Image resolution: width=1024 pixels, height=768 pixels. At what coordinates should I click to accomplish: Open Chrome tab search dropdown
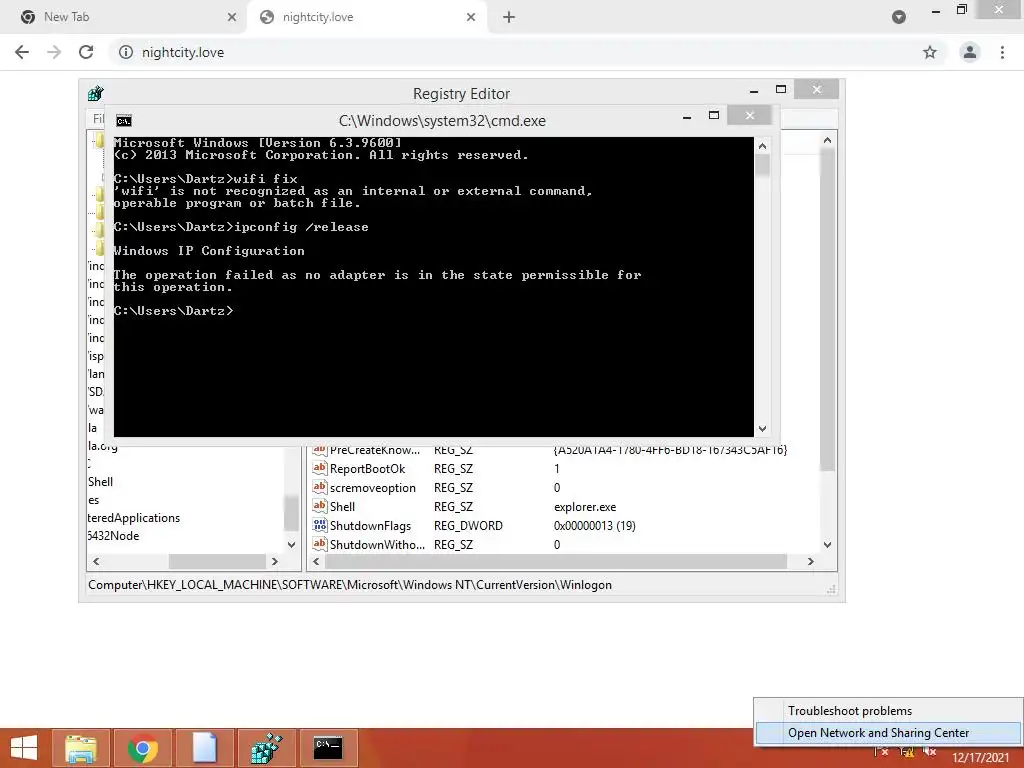point(899,17)
